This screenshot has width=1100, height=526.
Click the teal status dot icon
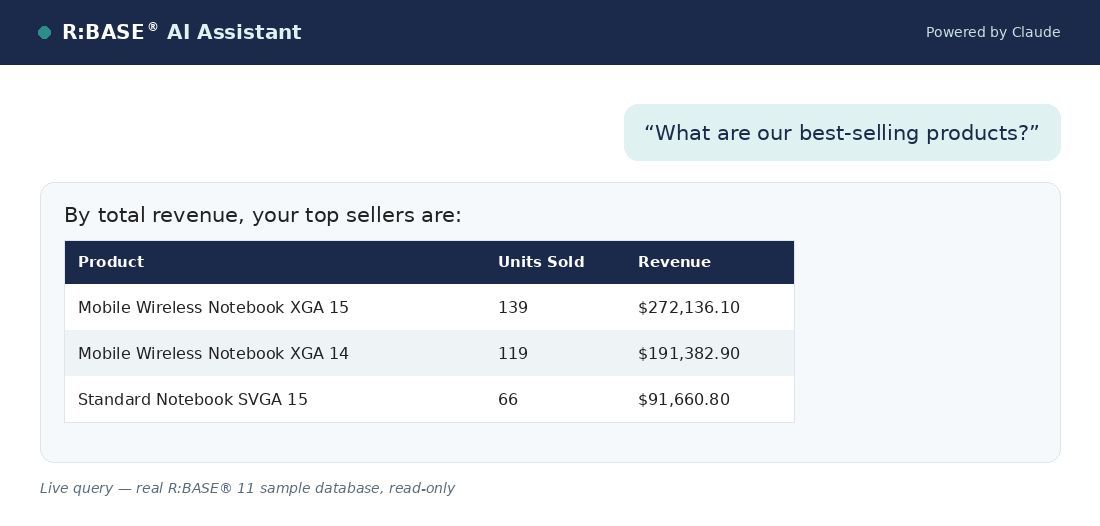click(x=44, y=32)
